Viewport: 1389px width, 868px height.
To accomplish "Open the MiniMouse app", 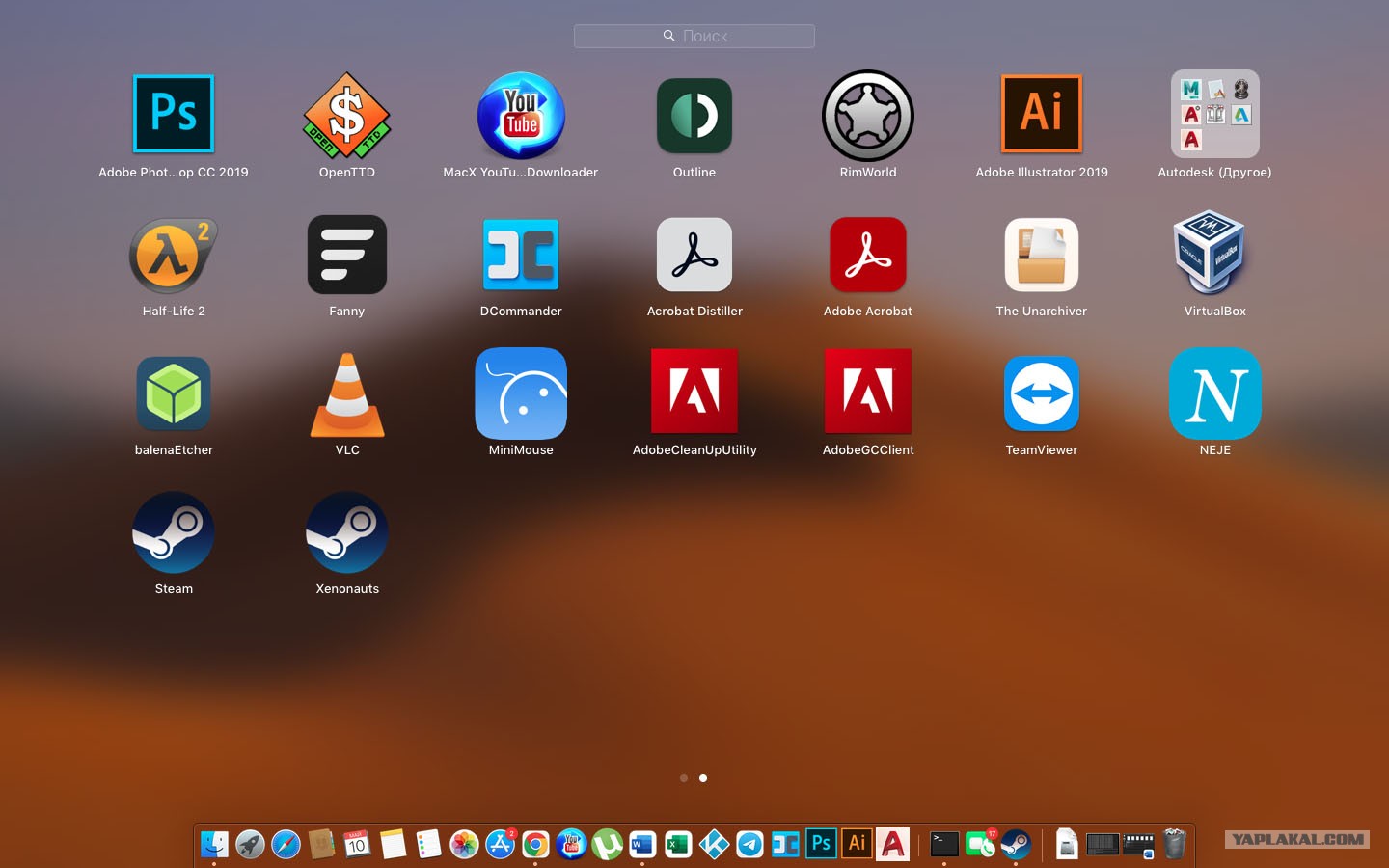I will pyautogui.click(x=521, y=393).
